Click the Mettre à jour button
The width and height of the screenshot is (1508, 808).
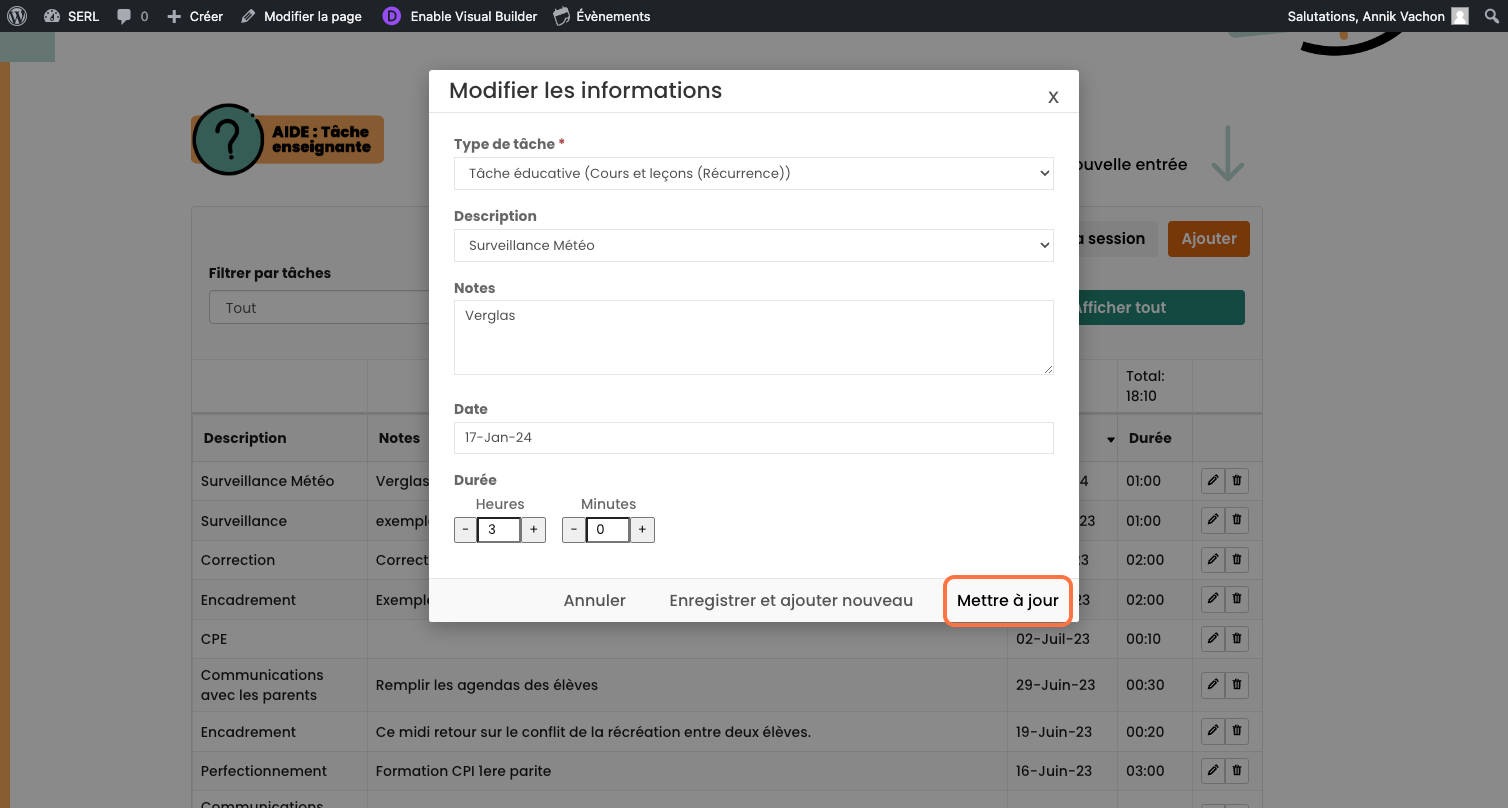1007,601
